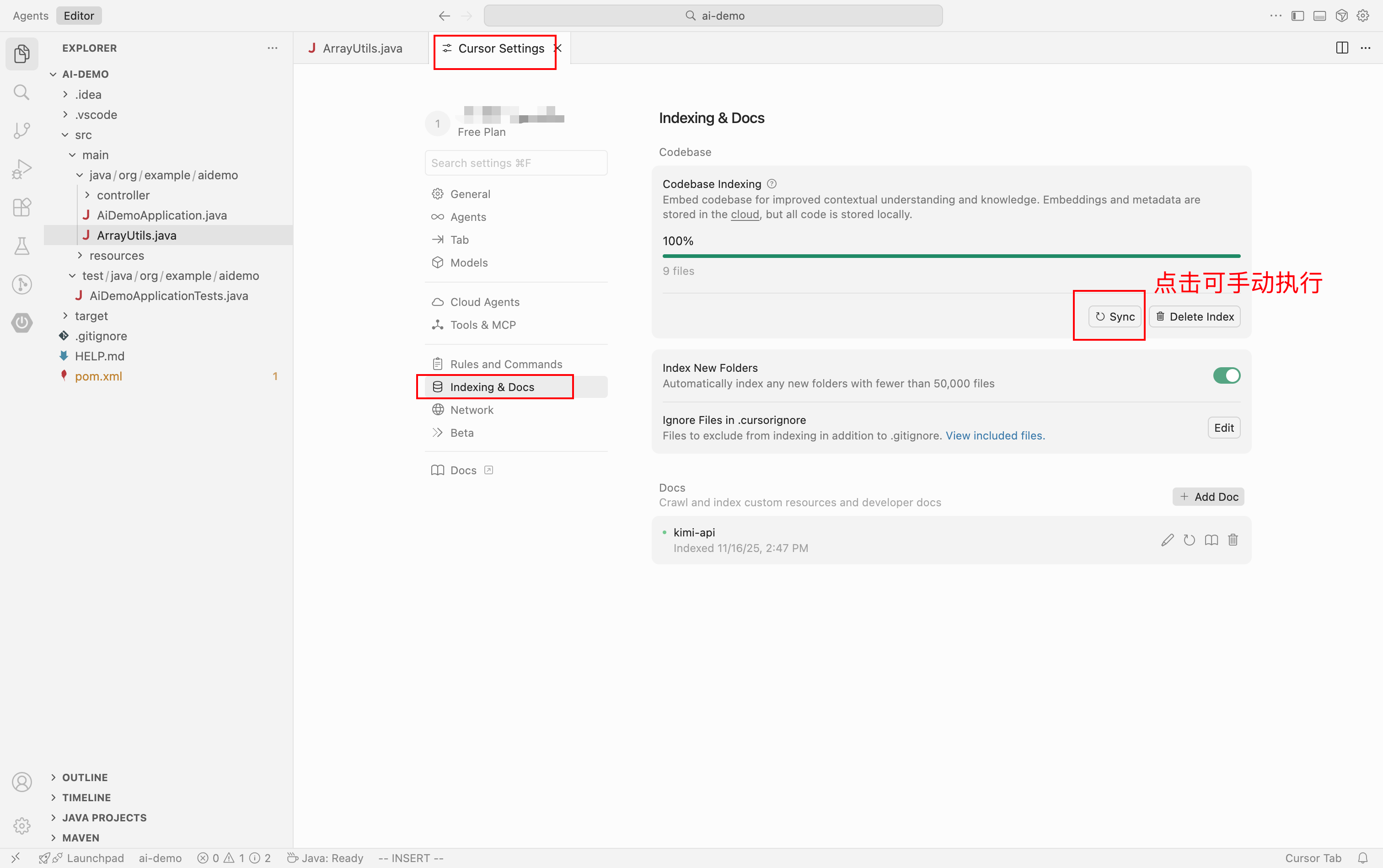
Task: Click the codebase indexing progress bar
Action: coord(951,256)
